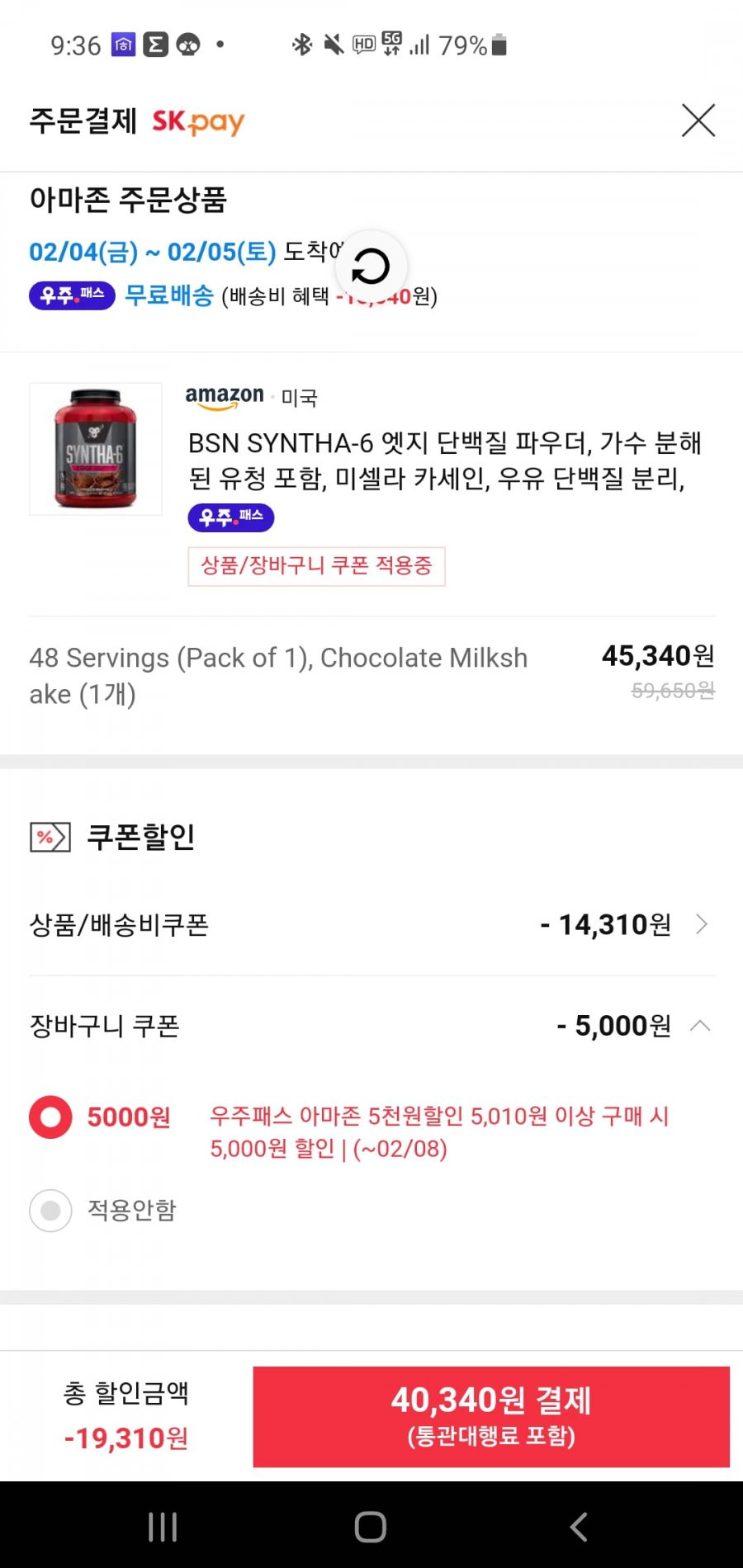The image size is (743, 1568).
Task: Tap the 40,340원 결제 button
Action: click(x=491, y=1416)
